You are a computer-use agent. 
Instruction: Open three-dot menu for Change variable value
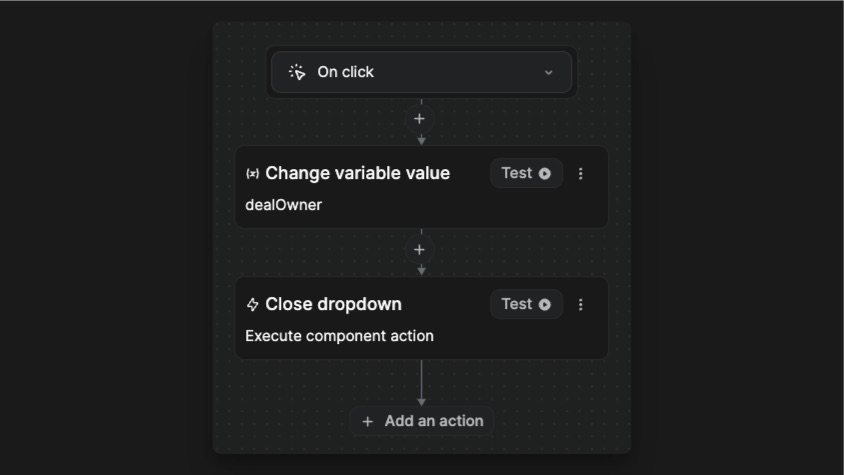point(581,173)
